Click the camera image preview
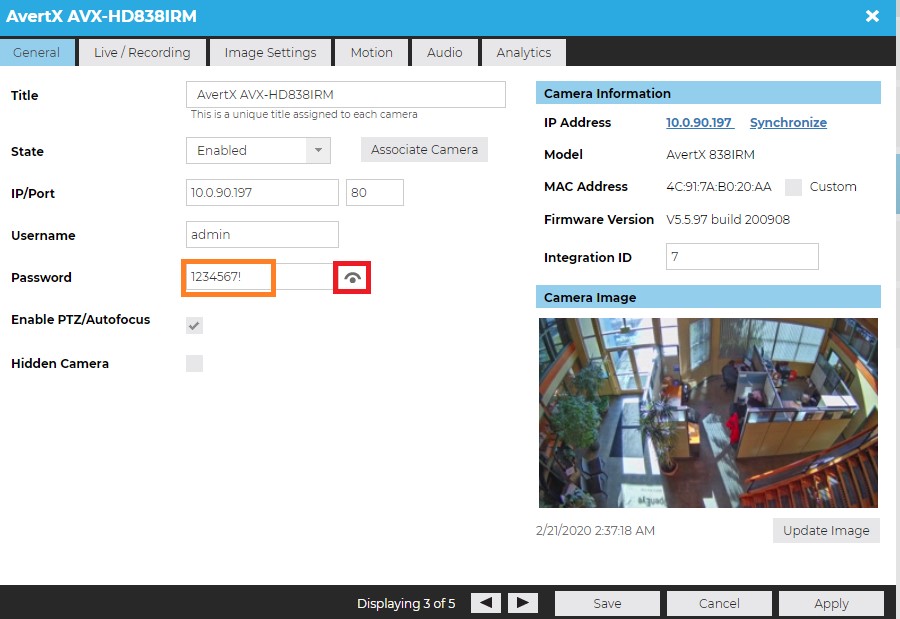 pyautogui.click(x=708, y=413)
